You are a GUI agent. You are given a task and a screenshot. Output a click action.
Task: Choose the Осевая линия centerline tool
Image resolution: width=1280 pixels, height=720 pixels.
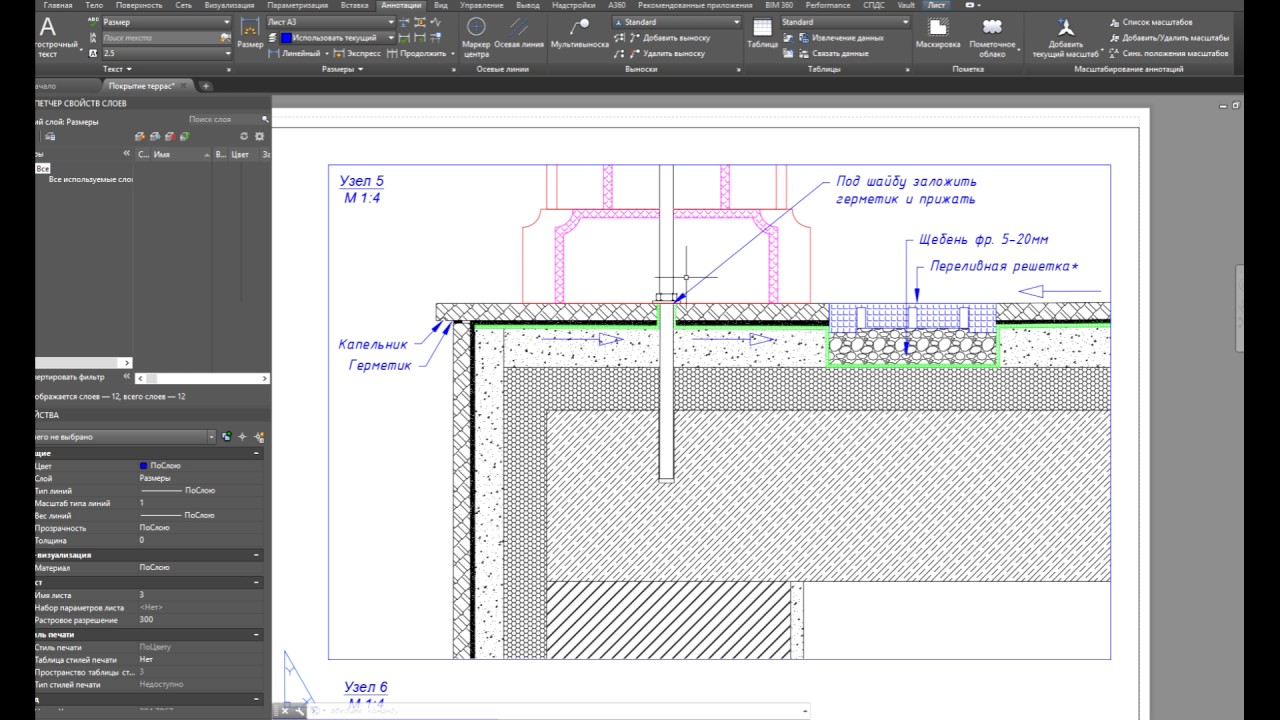pyautogui.click(x=519, y=33)
